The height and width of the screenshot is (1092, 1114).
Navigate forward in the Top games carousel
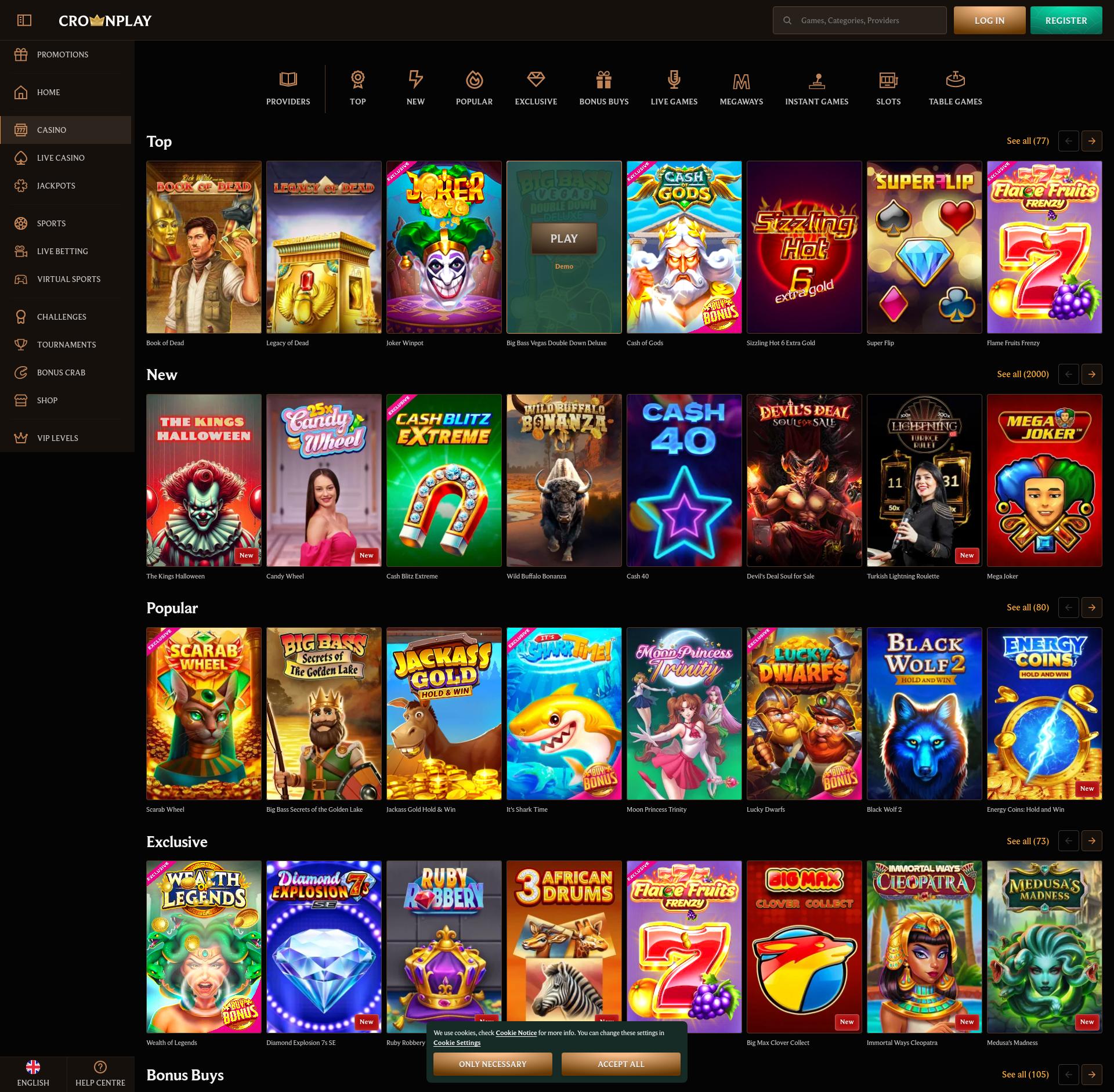(1092, 141)
